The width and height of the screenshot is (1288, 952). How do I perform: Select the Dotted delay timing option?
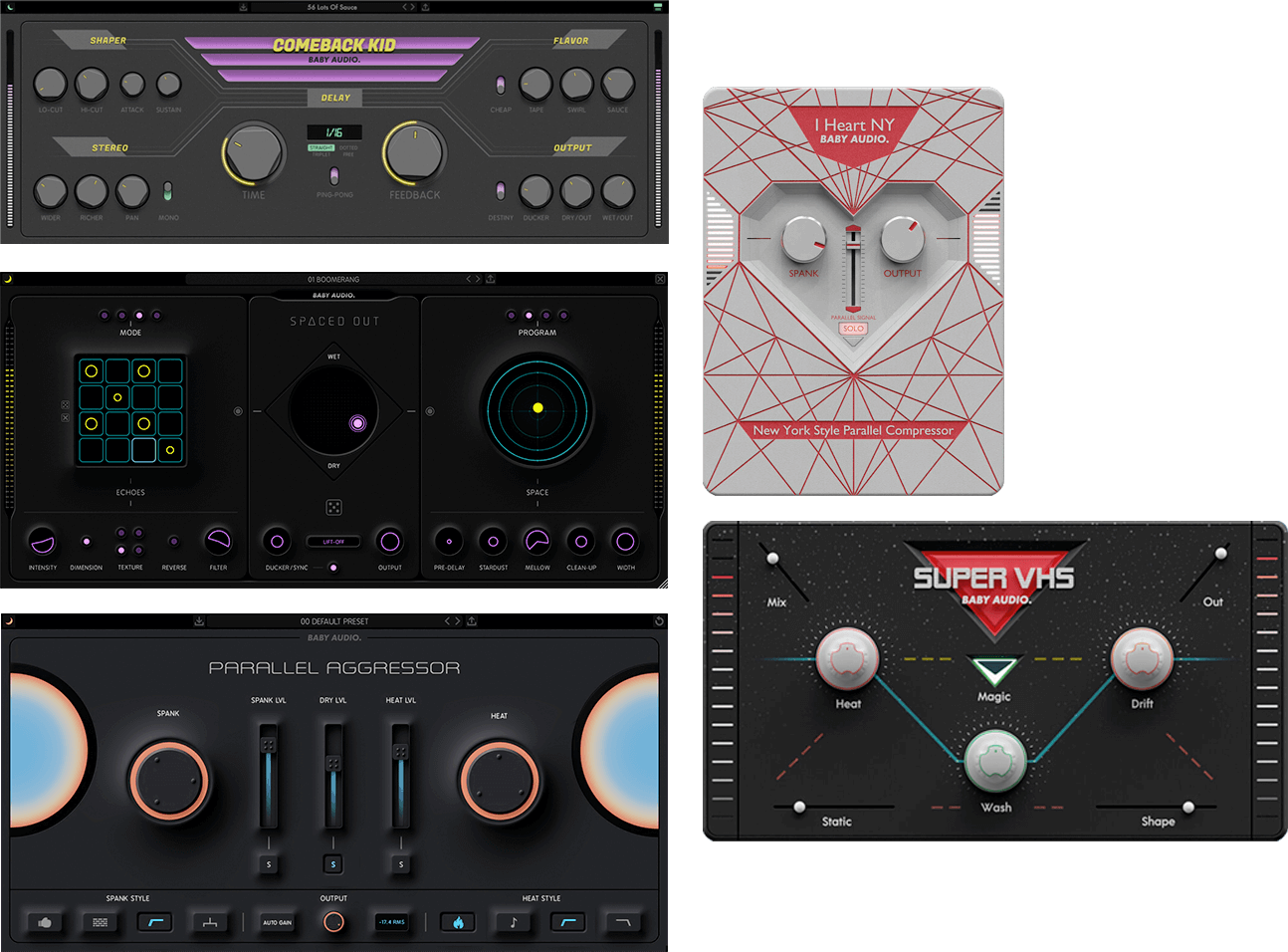point(348,147)
